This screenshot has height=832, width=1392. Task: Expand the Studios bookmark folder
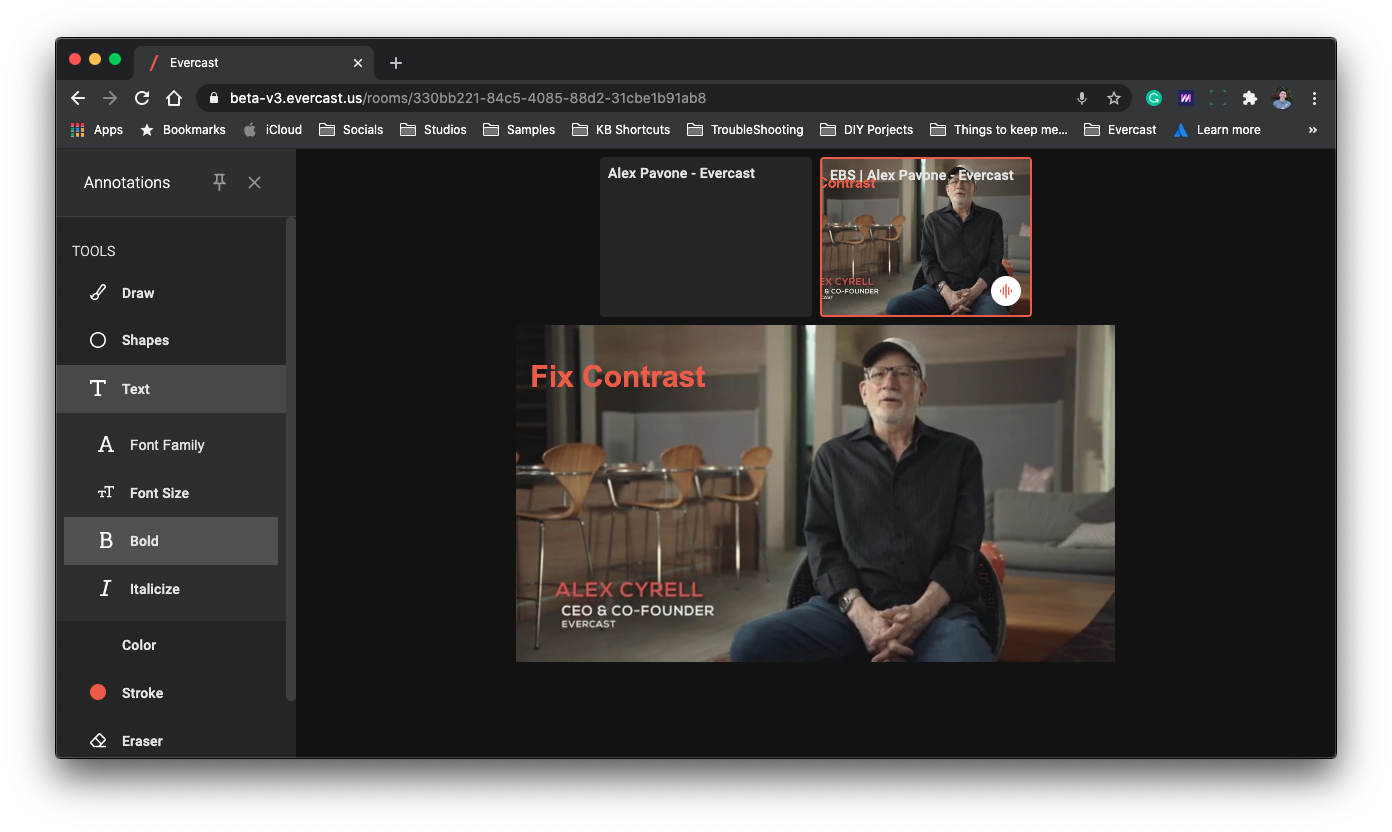[x=433, y=130]
